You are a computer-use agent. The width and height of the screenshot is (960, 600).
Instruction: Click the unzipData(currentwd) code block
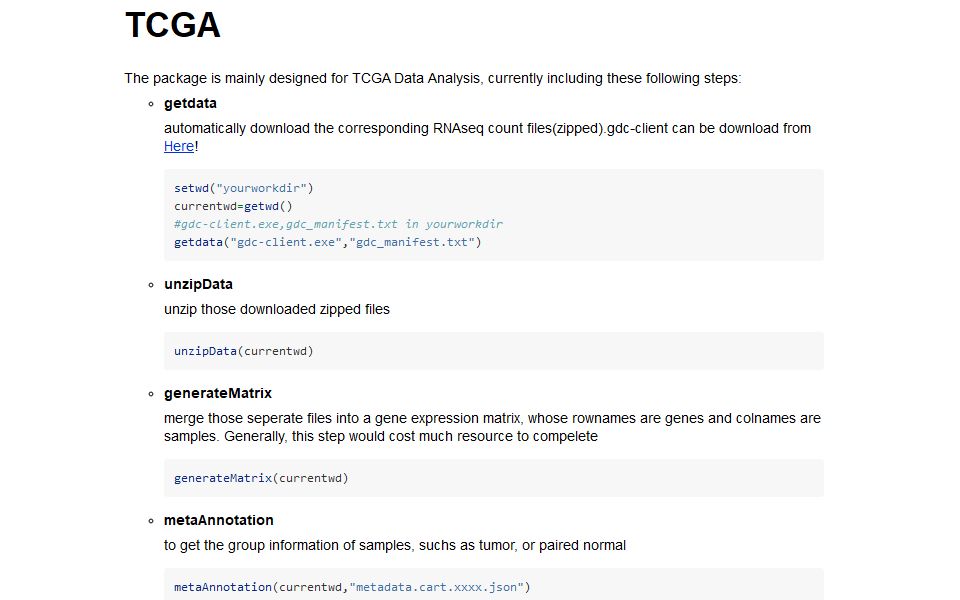point(245,351)
